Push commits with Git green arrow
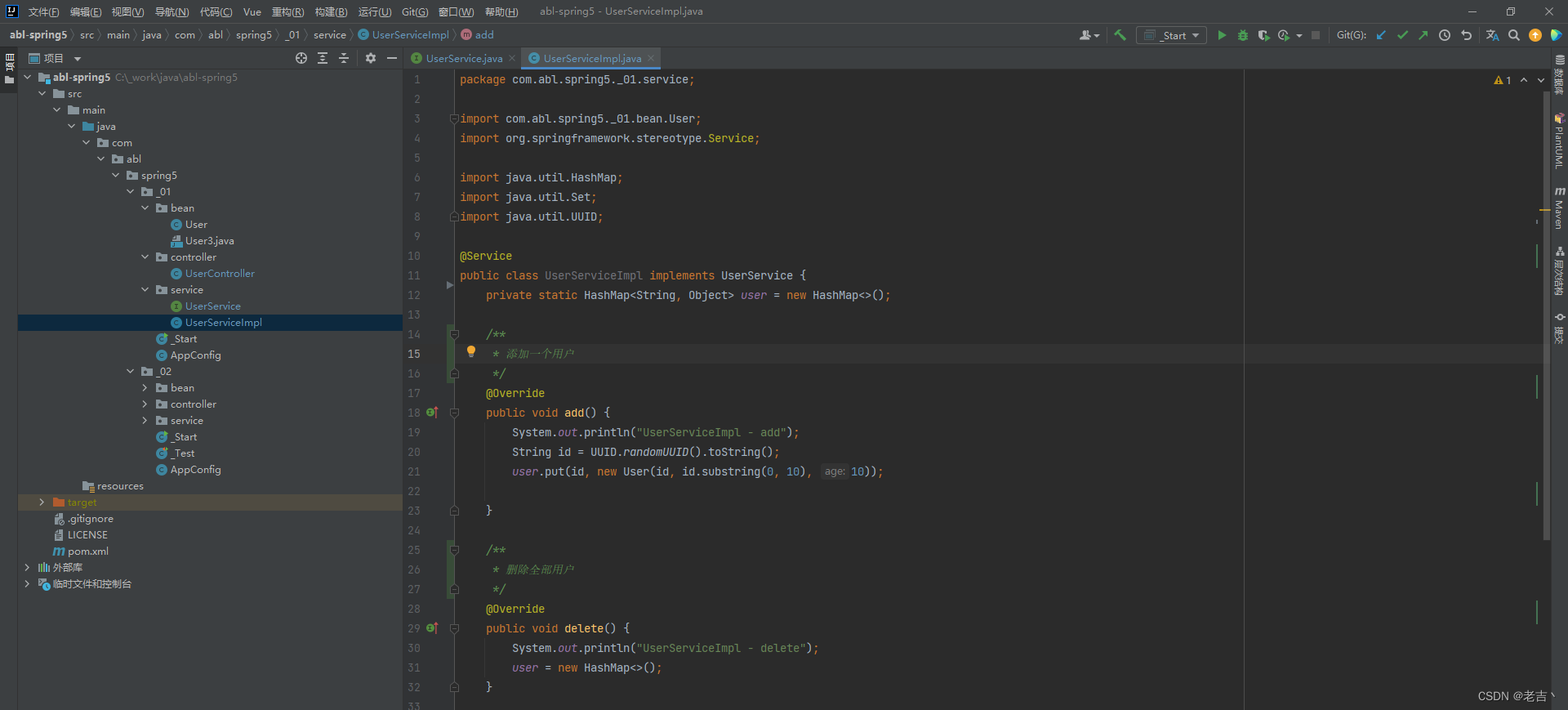 pyautogui.click(x=1423, y=35)
